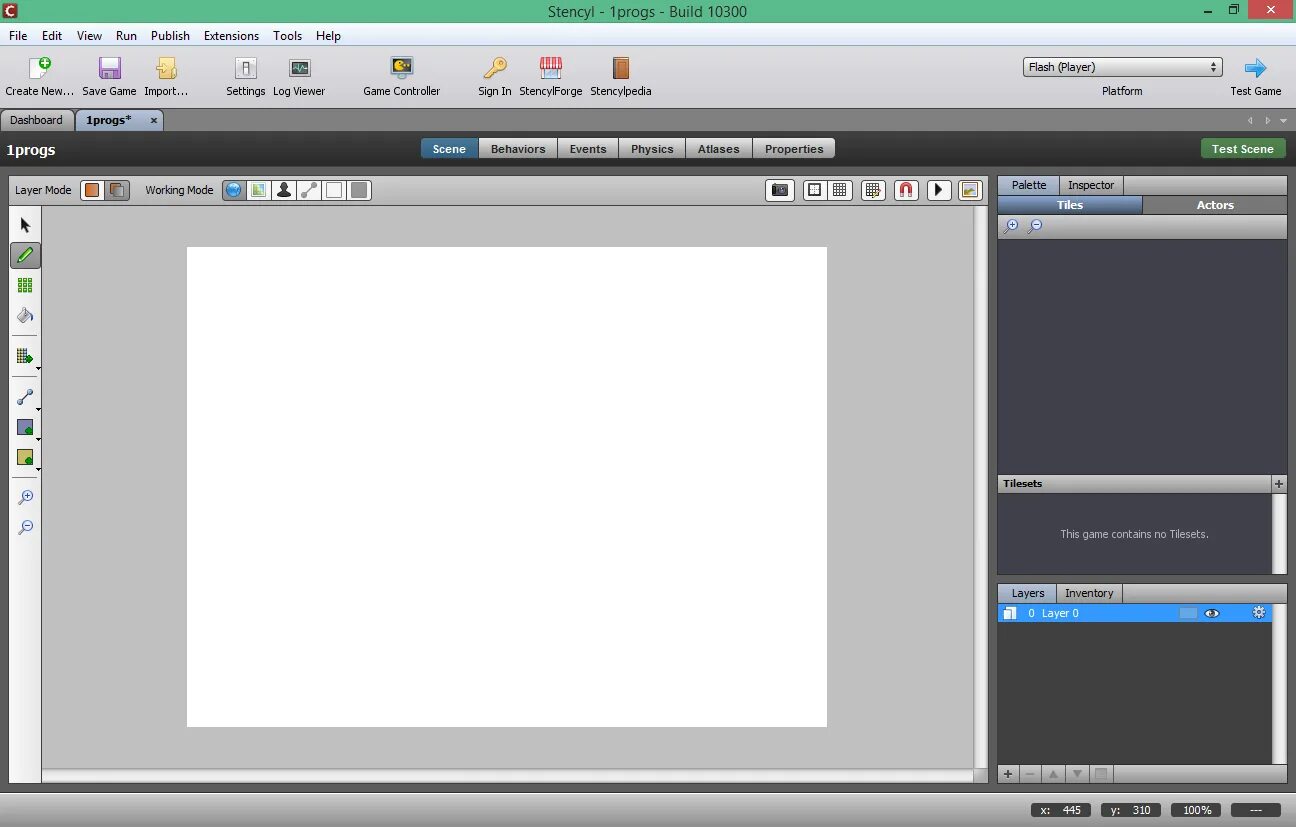Zoom in the tile palette
This screenshot has width=1296, height=827.
tap(1011, 227)
